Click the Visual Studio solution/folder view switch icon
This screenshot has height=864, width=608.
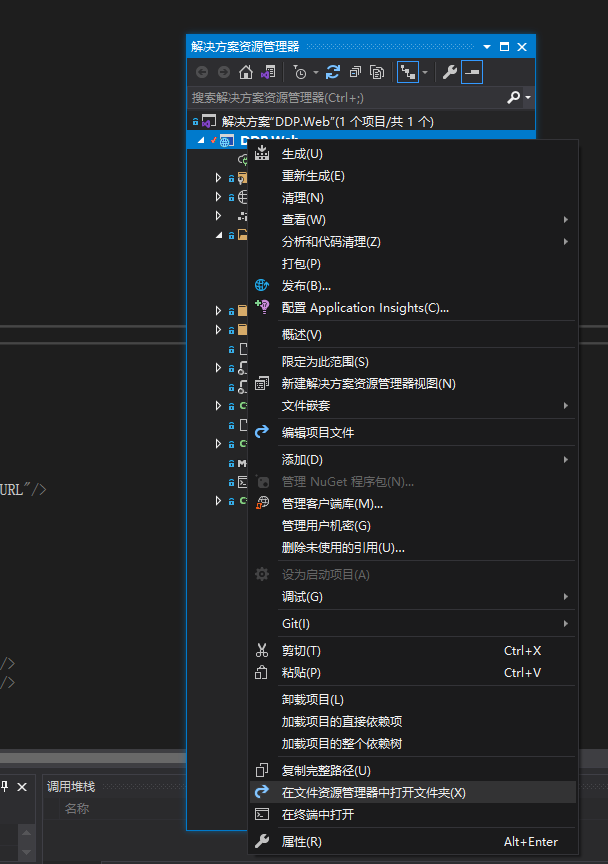(x=268, y=72)
